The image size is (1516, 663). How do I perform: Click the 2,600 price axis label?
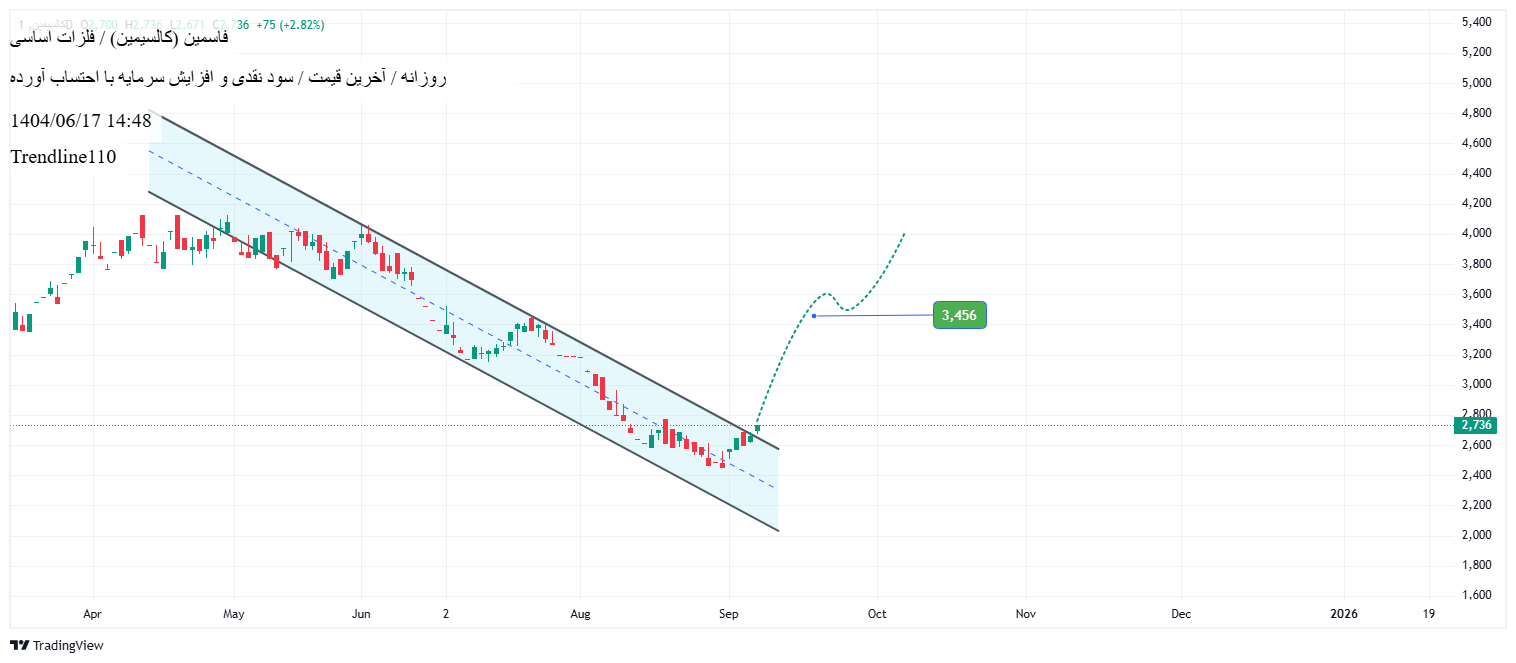[x=1476, y=445]
